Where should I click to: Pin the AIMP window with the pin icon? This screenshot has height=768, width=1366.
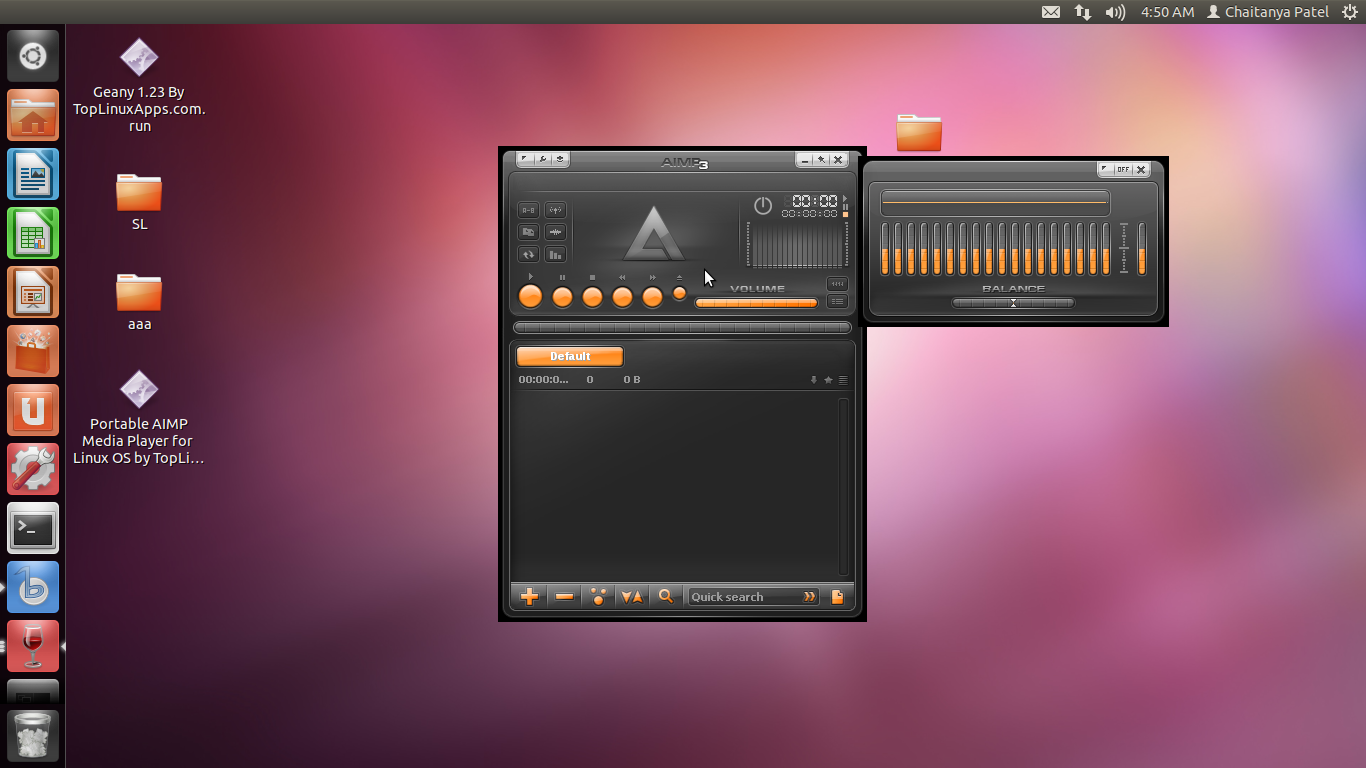[x=821, y=160]
